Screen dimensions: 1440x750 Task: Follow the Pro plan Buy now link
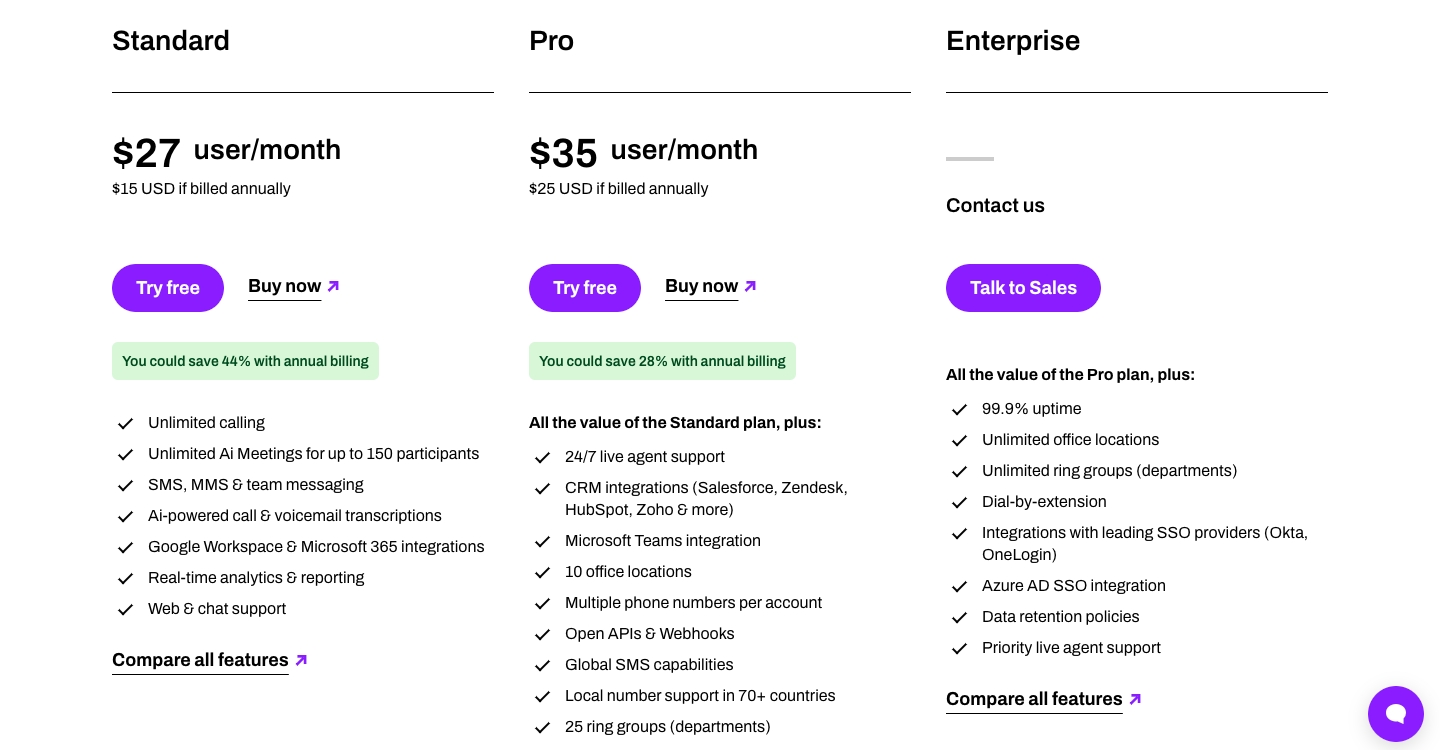click(701, 286)
